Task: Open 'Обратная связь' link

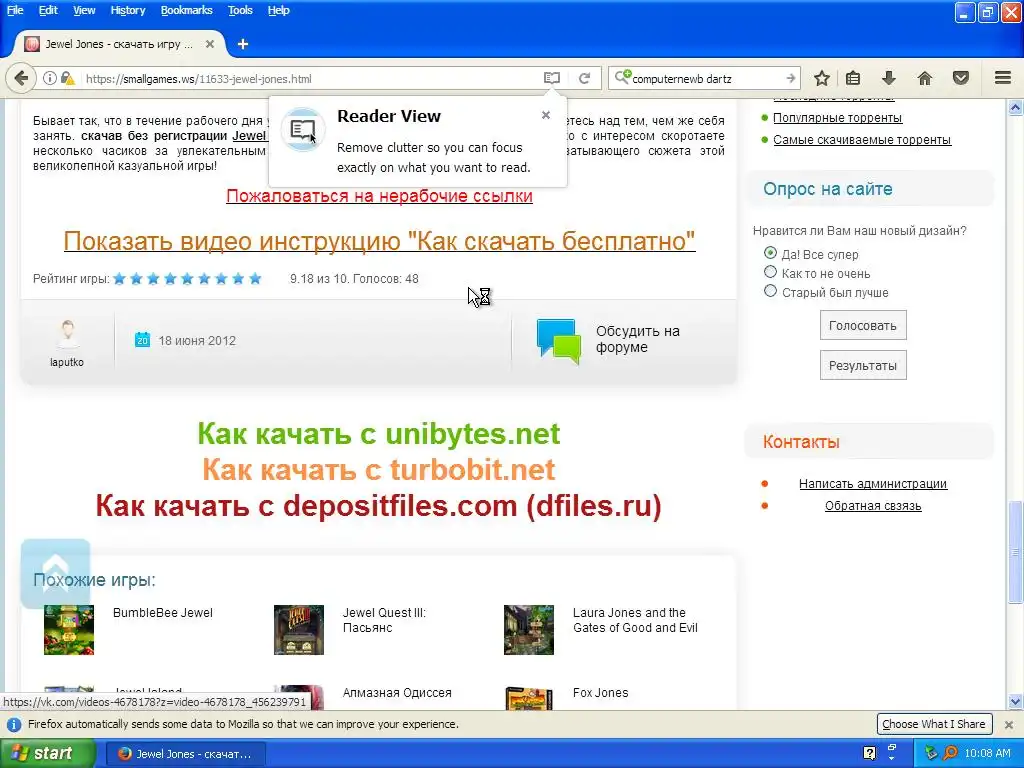Action: (x=872, y=506)
